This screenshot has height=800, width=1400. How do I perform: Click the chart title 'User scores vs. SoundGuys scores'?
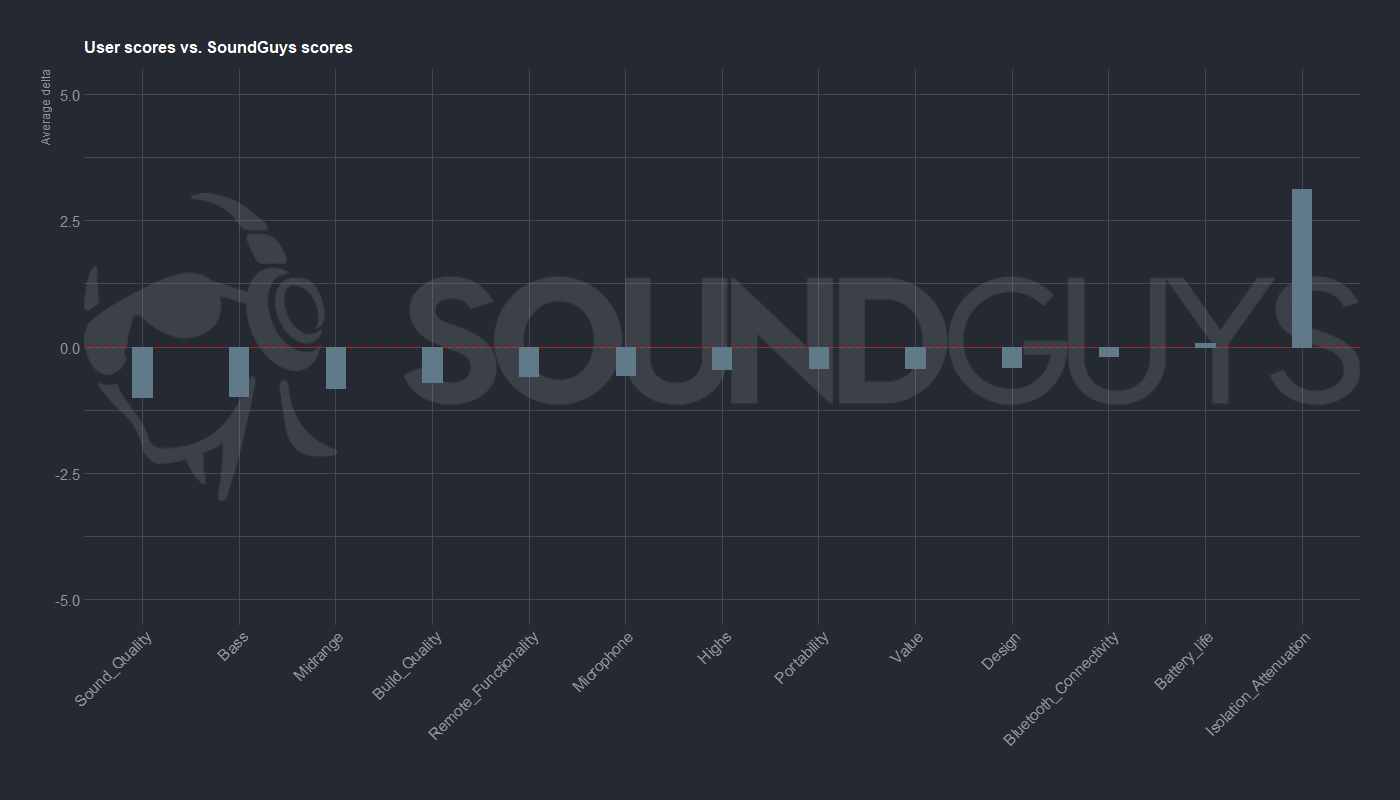(218, 47)
